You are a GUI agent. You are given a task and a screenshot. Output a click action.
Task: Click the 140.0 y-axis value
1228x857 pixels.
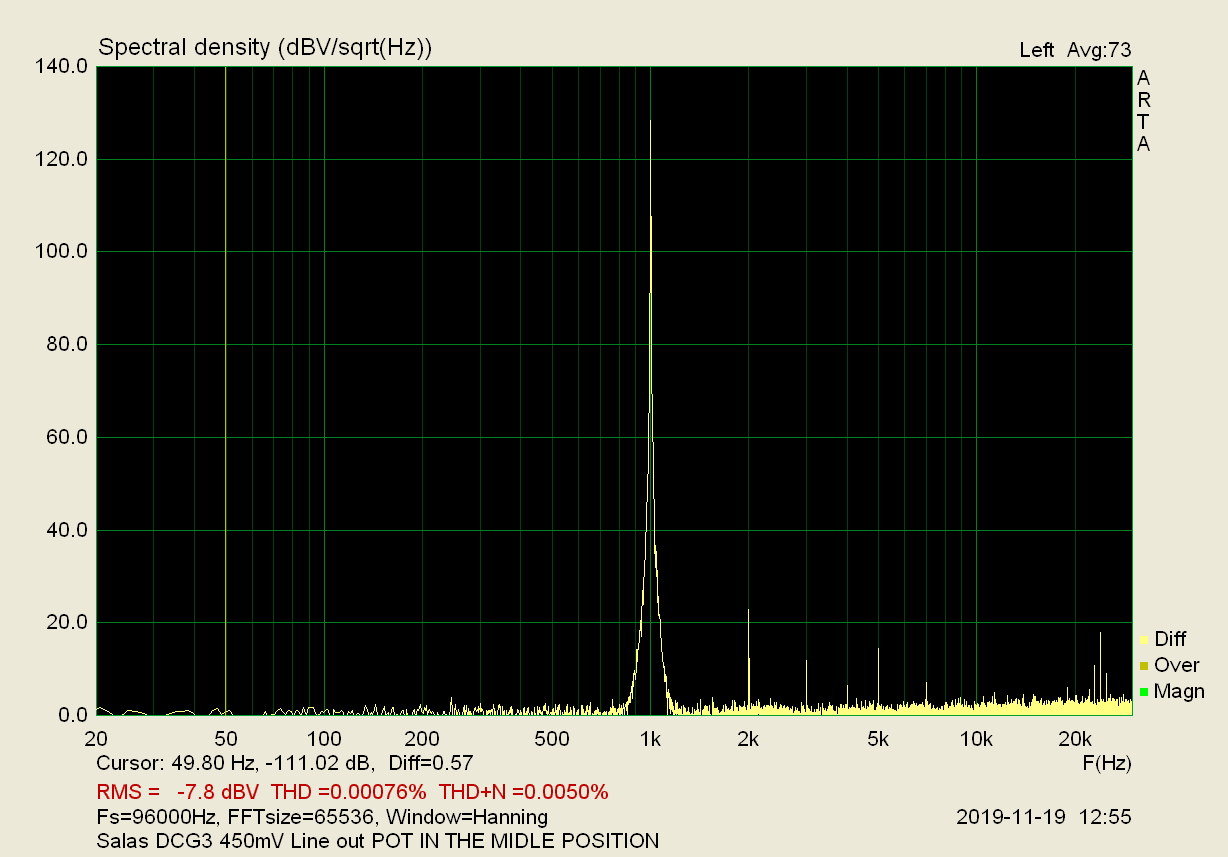(62, 67)
